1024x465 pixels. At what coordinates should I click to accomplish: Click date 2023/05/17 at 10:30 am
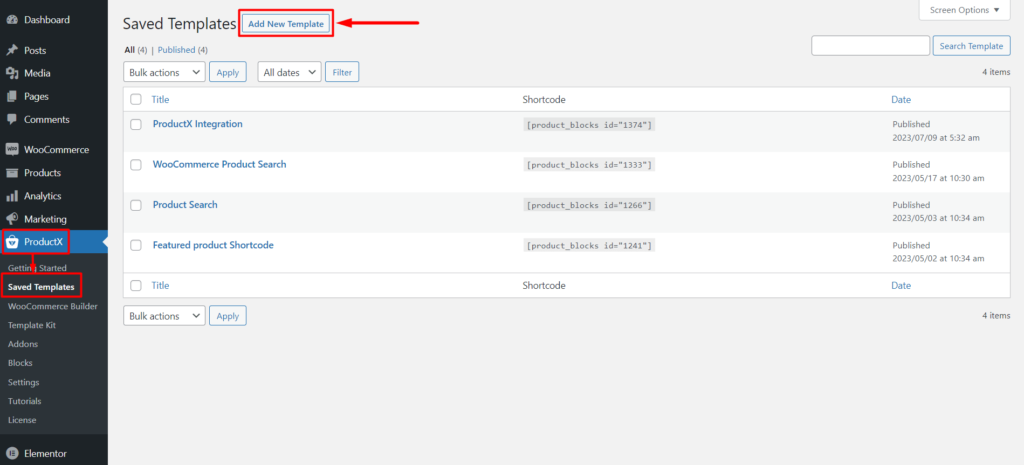(938, 178)
